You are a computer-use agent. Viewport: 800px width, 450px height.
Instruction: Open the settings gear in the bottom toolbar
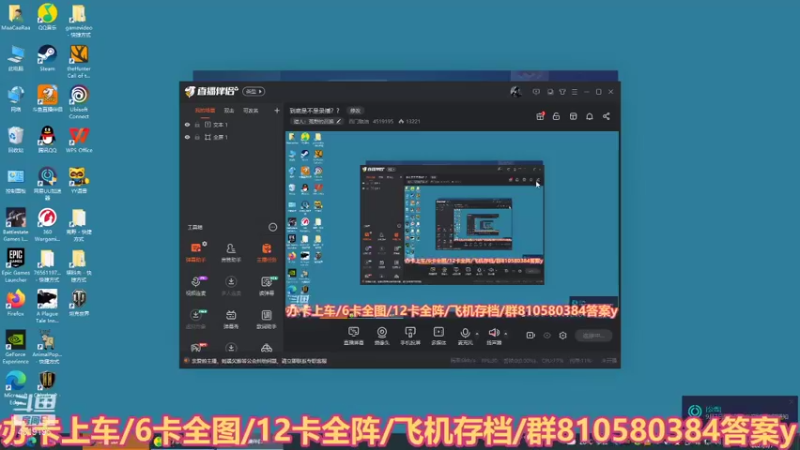click(x=563, y=335)
